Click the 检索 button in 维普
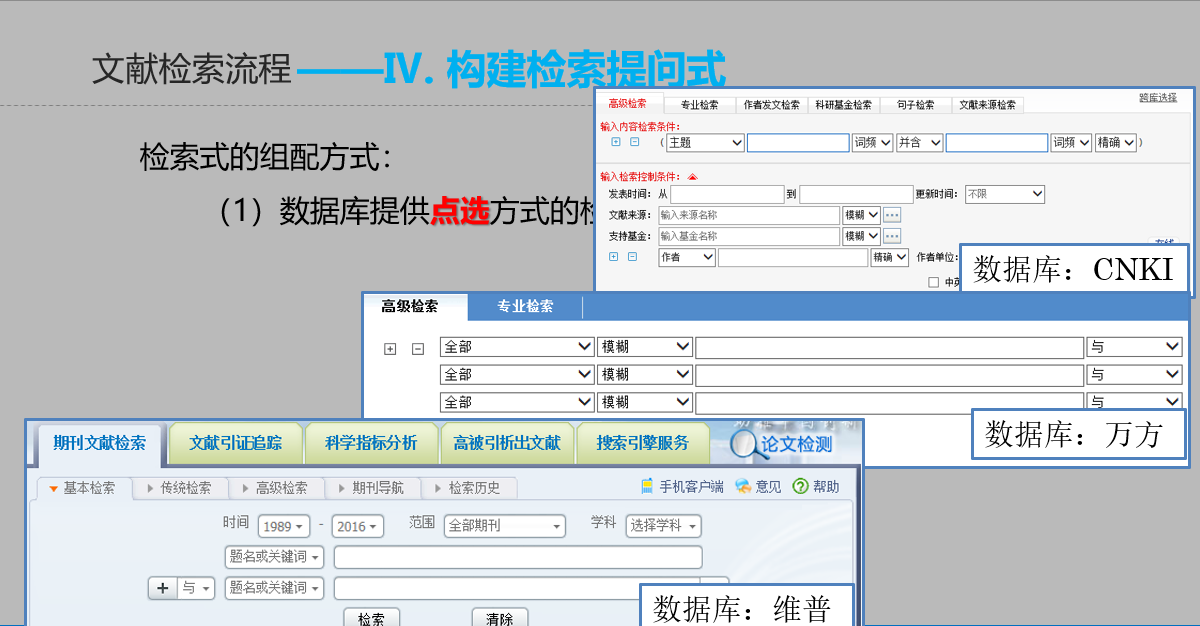1200x626 pixels. point(371,617)
